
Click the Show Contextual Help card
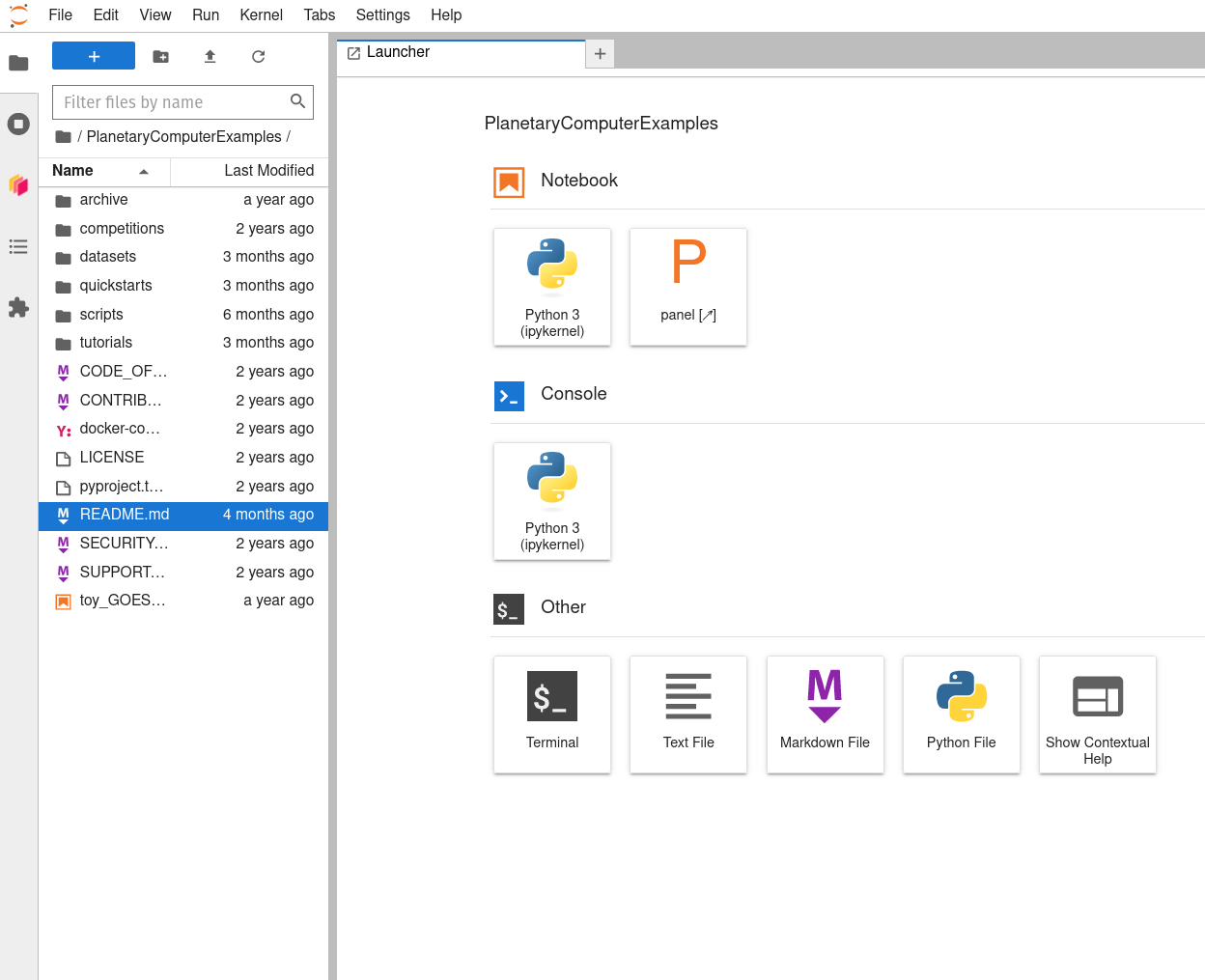click(x=1098, y=714)
